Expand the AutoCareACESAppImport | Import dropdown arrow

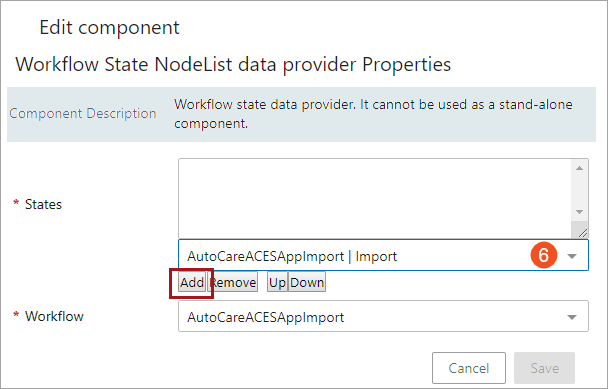pyautogui.click(x=572, y=256)
